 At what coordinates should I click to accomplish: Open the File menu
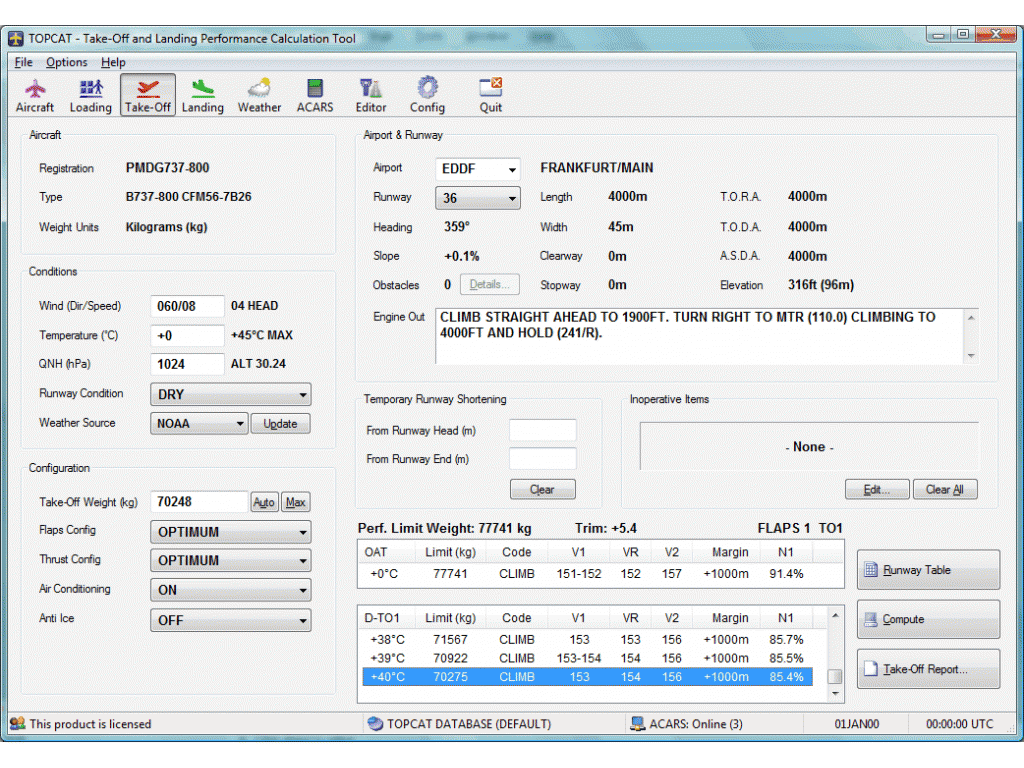24,62
